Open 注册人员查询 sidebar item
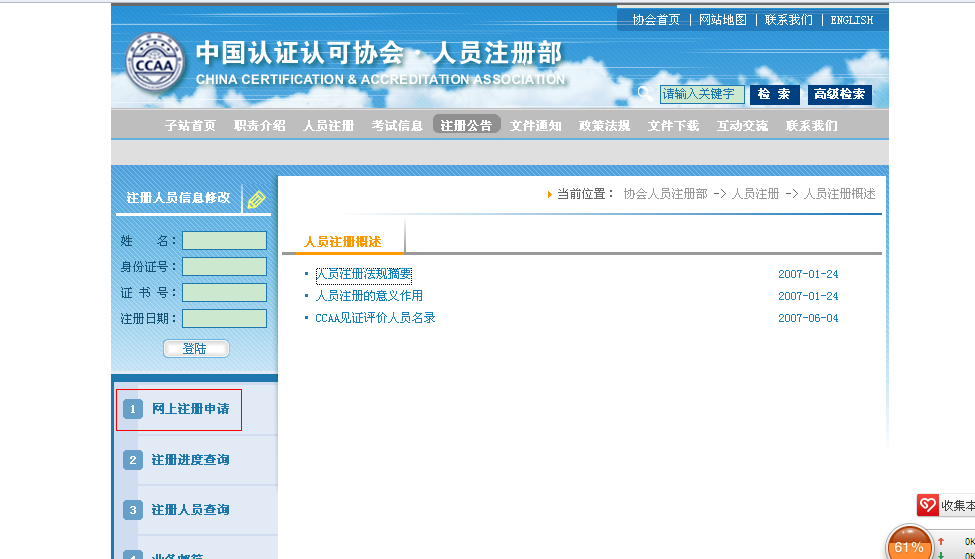 point(190,510)
